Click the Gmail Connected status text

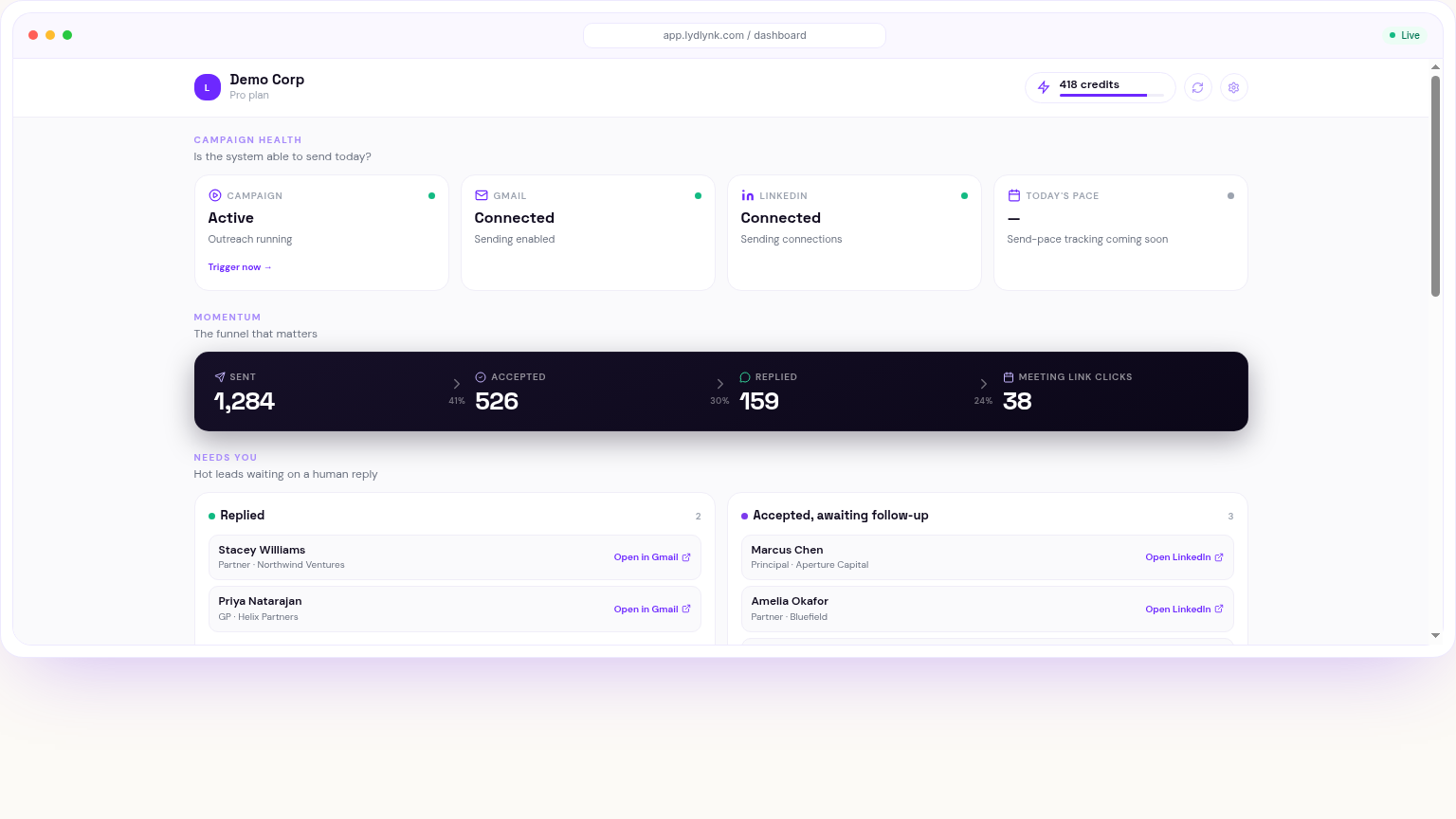coord(514,218)
